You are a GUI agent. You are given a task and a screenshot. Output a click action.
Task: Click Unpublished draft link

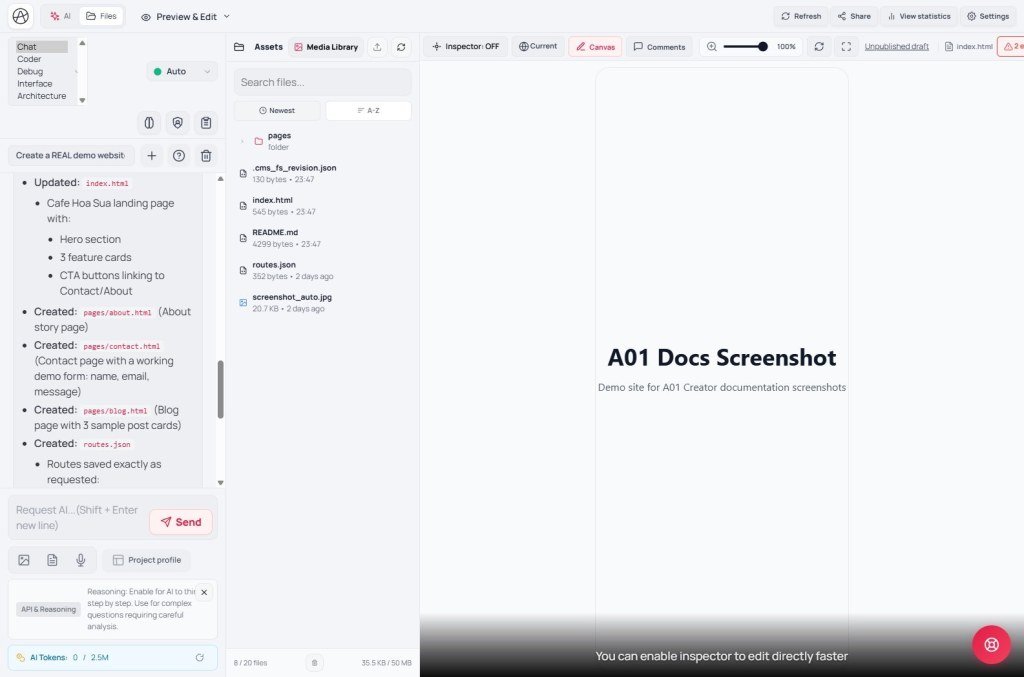[x=897, y=46]
